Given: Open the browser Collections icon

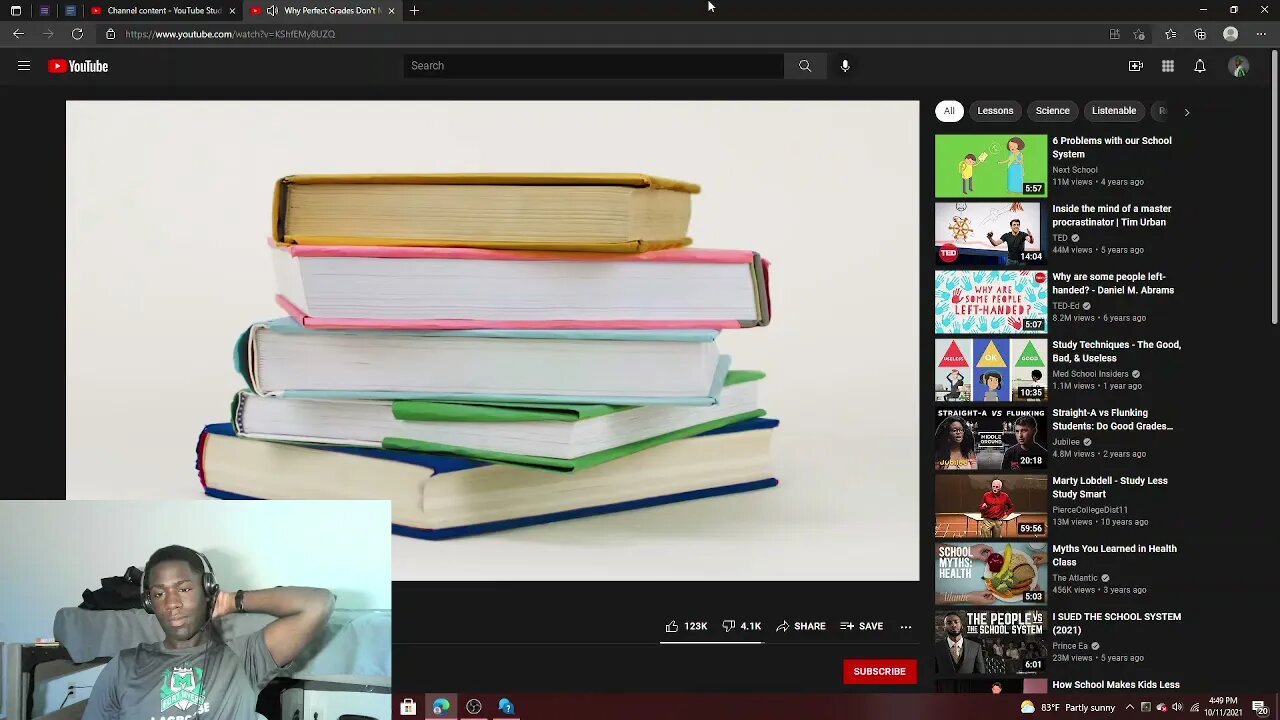Looking at the screenshot, I should 1200,34.
